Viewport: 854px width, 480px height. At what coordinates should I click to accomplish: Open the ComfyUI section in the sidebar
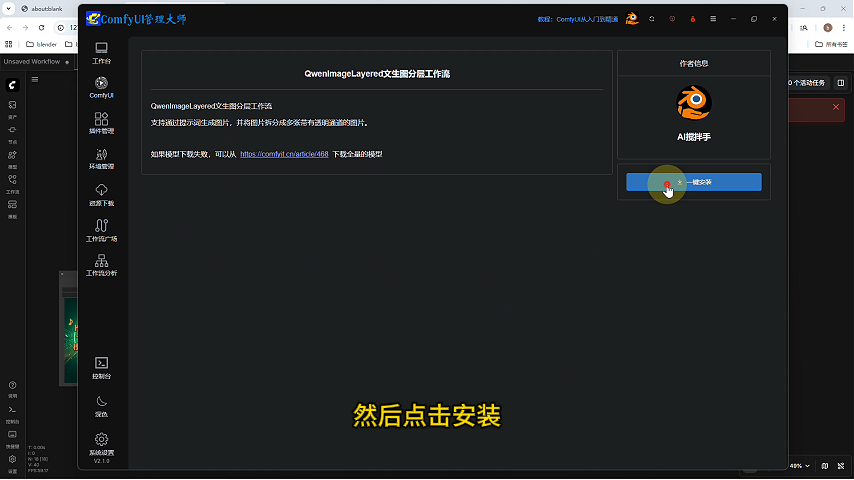(x=101, y=88)
